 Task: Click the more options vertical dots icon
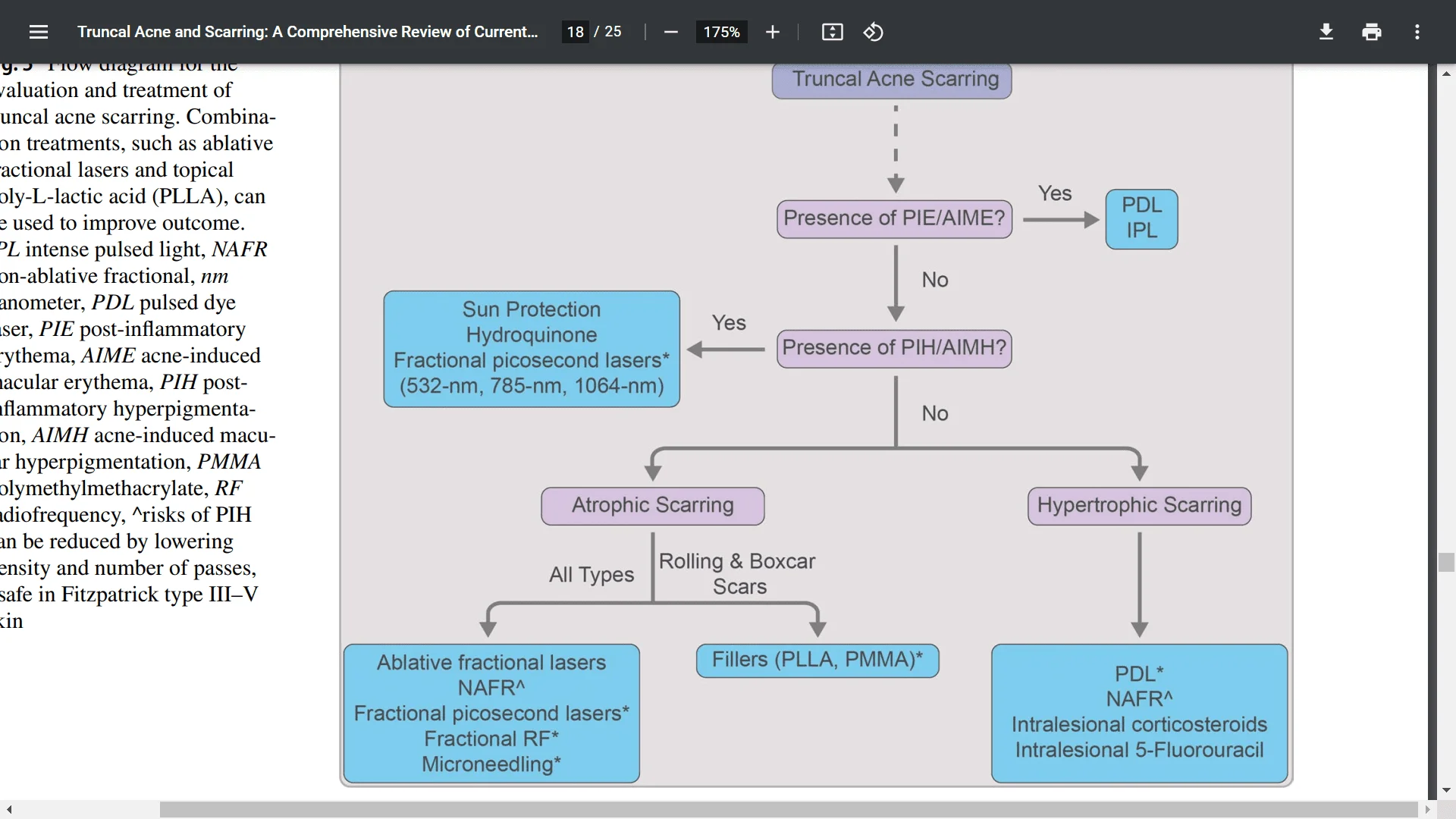click(1419, 31)
